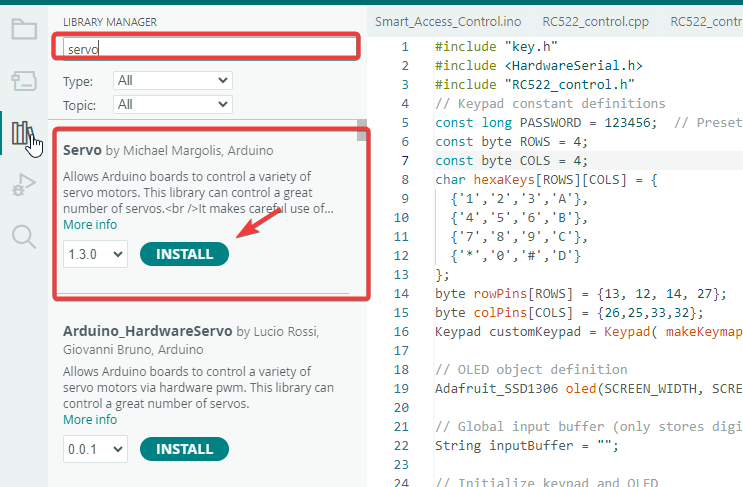This screenshot has height=487, width=743.
Task: Click the keypad row {'*','0','#','D'}
Action: [x=515, y=256]
